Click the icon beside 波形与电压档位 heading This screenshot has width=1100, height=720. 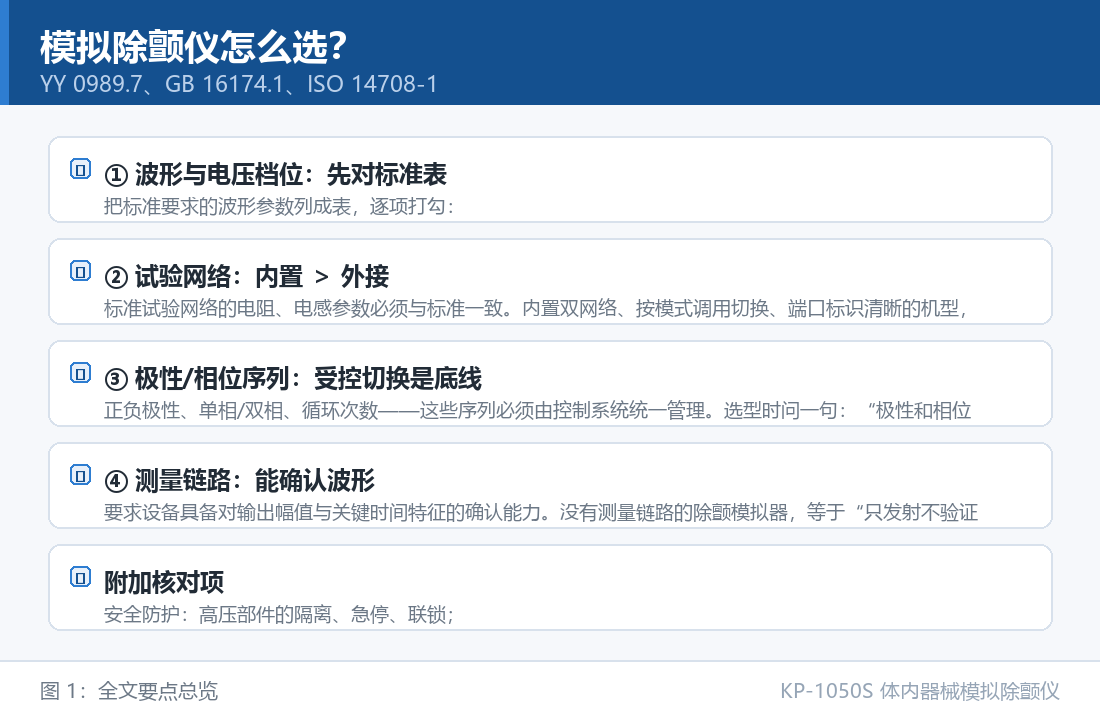point(81,169)
